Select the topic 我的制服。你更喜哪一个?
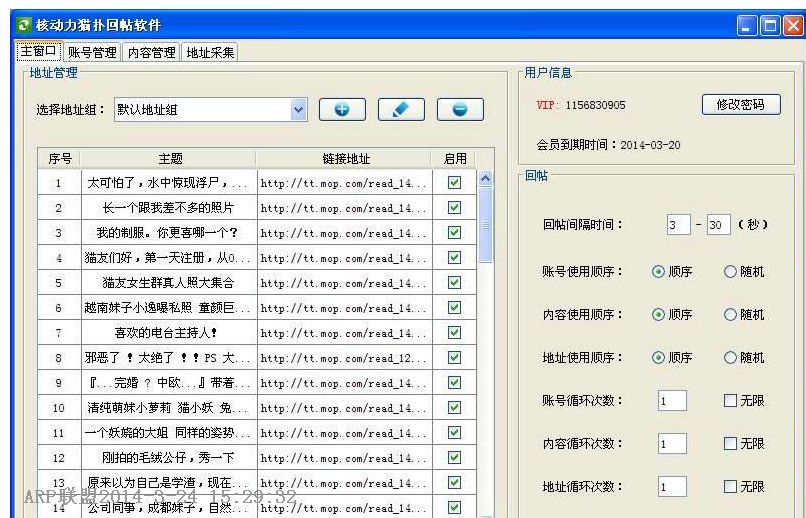Viewport: 806px width, 518px height. [168, 233]
